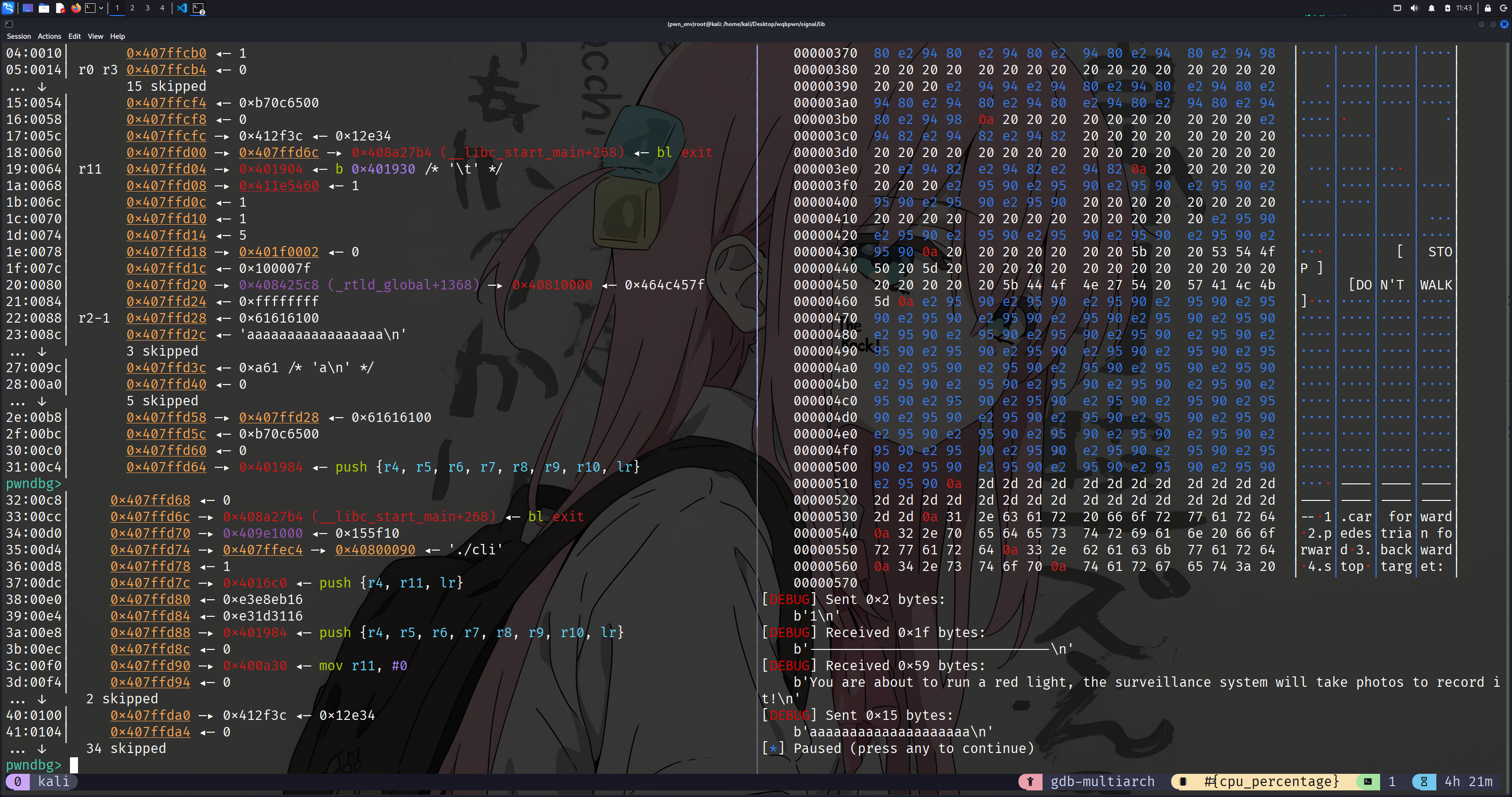Open the 11:43 clock calendar
Screen dimensions: 1512x797
click(x=1464, y=8)
